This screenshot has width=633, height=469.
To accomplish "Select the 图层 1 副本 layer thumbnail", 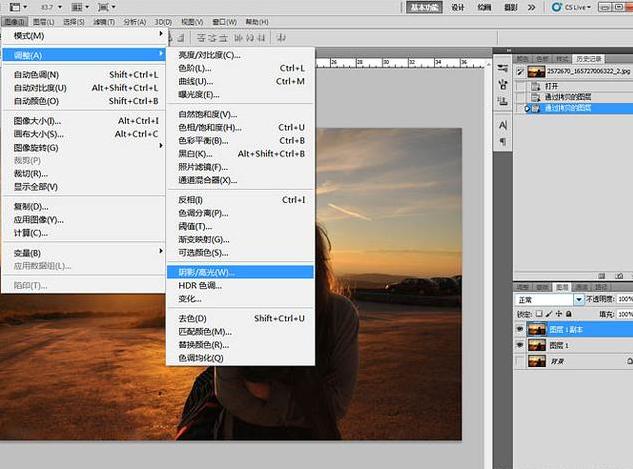I will [537, 330].
